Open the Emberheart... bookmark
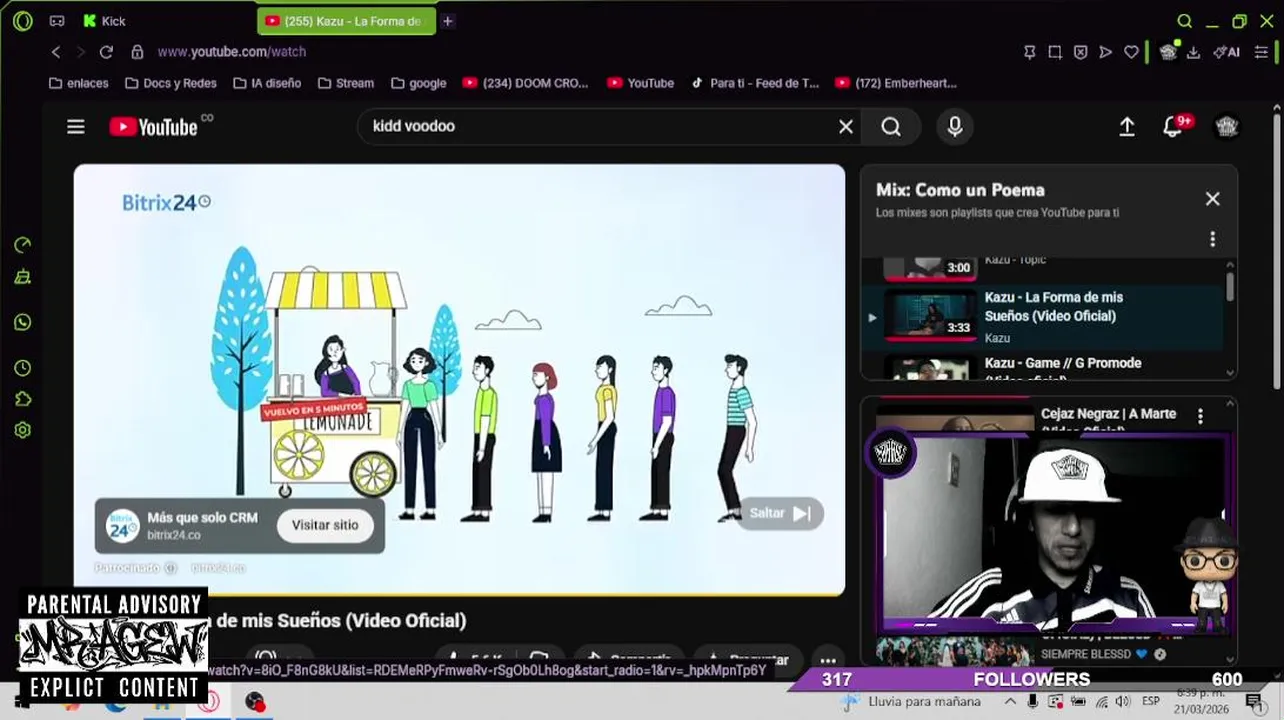The image size is (1284, 720). pos(896,83)
